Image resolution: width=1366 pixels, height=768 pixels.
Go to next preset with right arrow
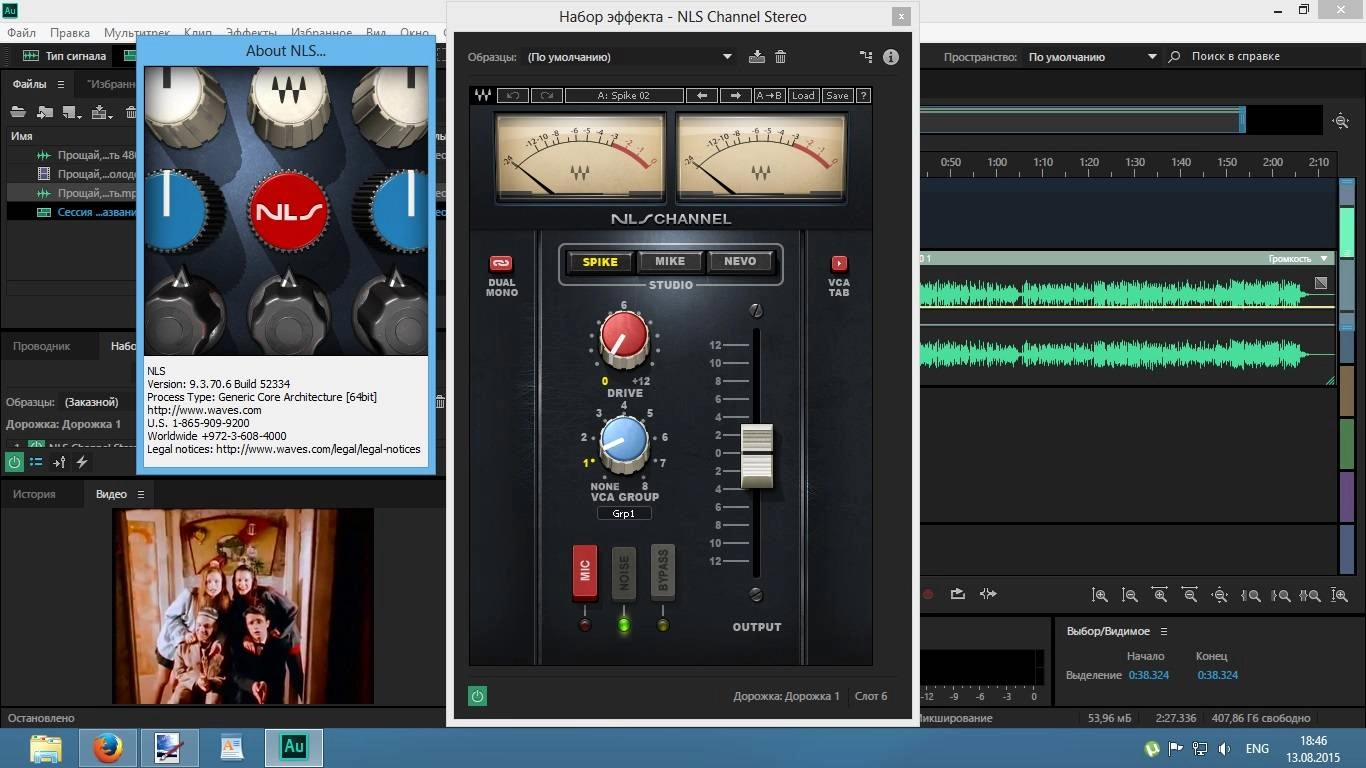coord(736,96)
